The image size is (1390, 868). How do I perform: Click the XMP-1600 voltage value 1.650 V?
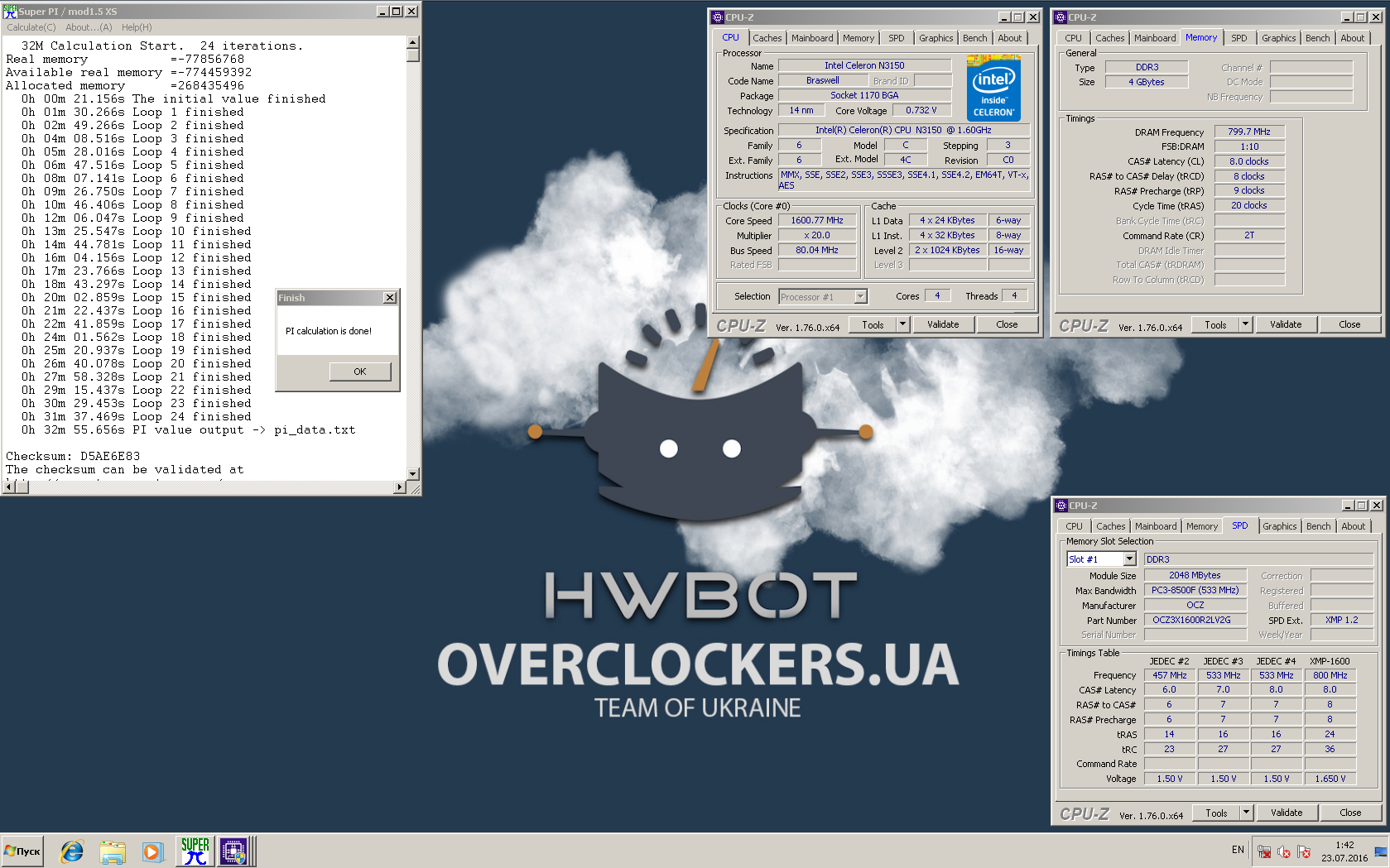(1330, 779)
